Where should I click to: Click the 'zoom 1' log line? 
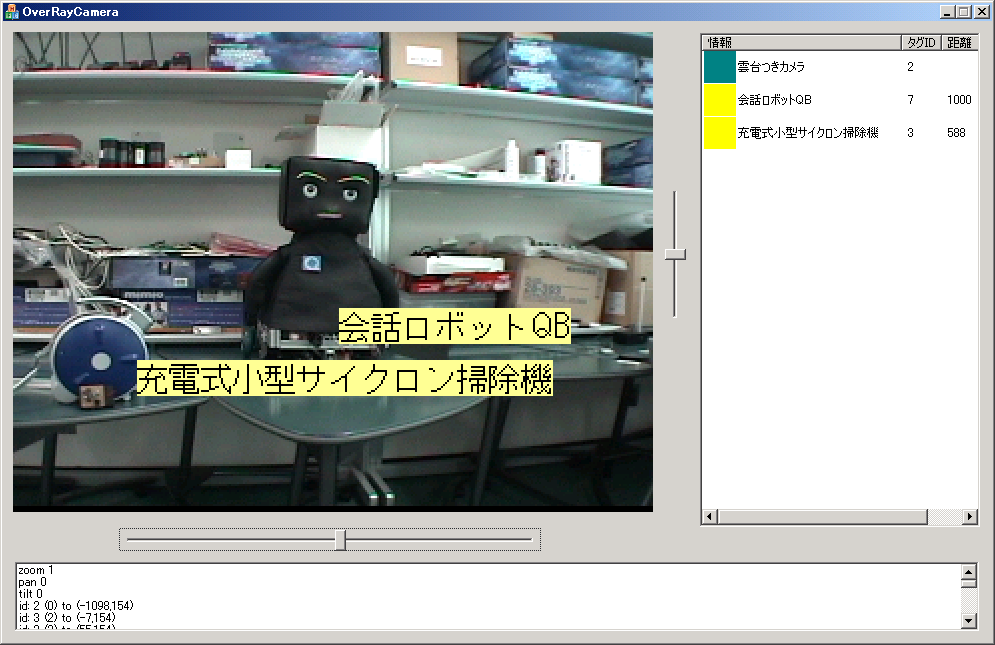click(36, 570)
